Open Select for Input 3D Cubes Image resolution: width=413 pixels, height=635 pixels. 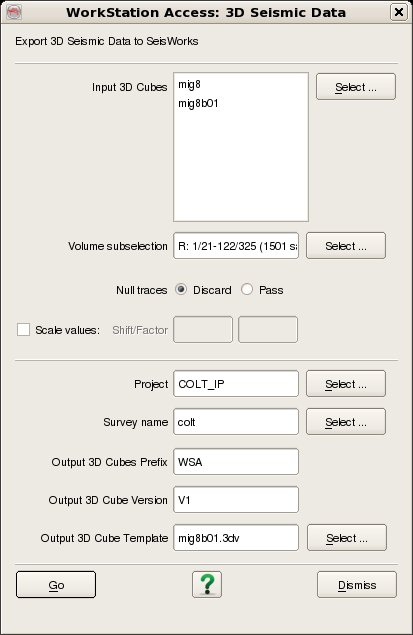[x=356, y=87]
